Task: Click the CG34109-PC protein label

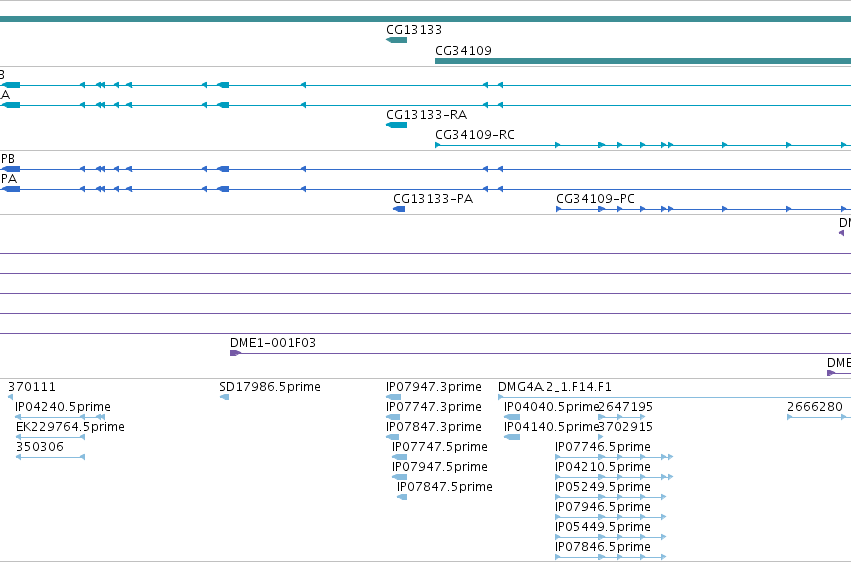Action: 595,199
